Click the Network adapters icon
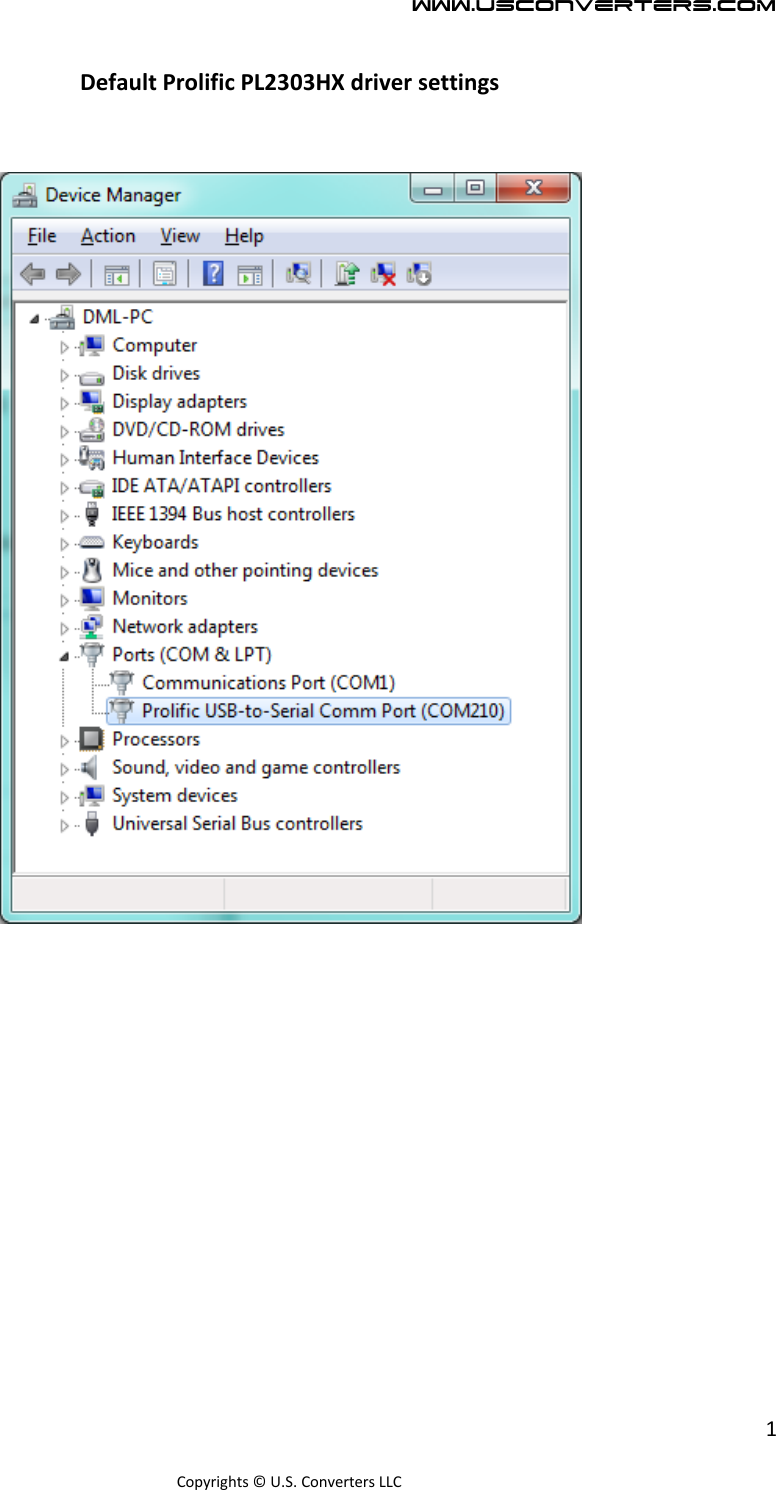This screenshot has height=1490, width=776. click(91, 627)
